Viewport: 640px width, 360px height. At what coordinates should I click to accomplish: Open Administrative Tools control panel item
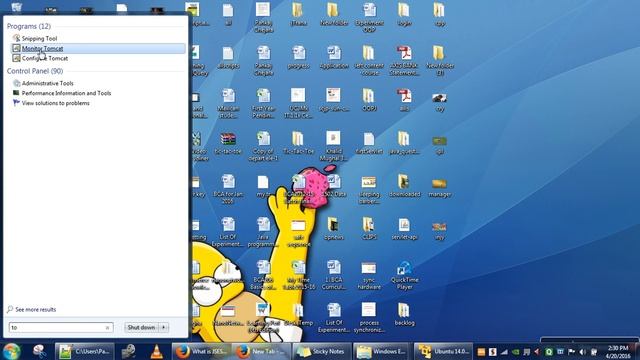(x=47, y=83)
